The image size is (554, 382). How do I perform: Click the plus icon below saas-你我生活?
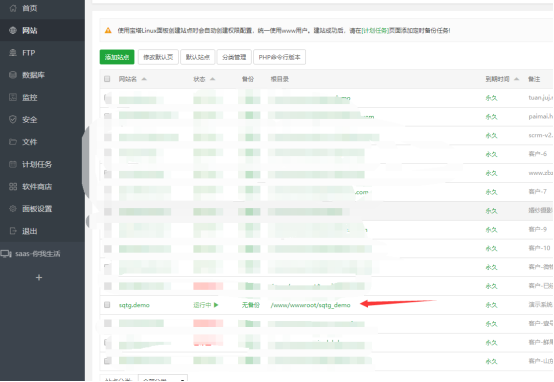tap(39, 277)
